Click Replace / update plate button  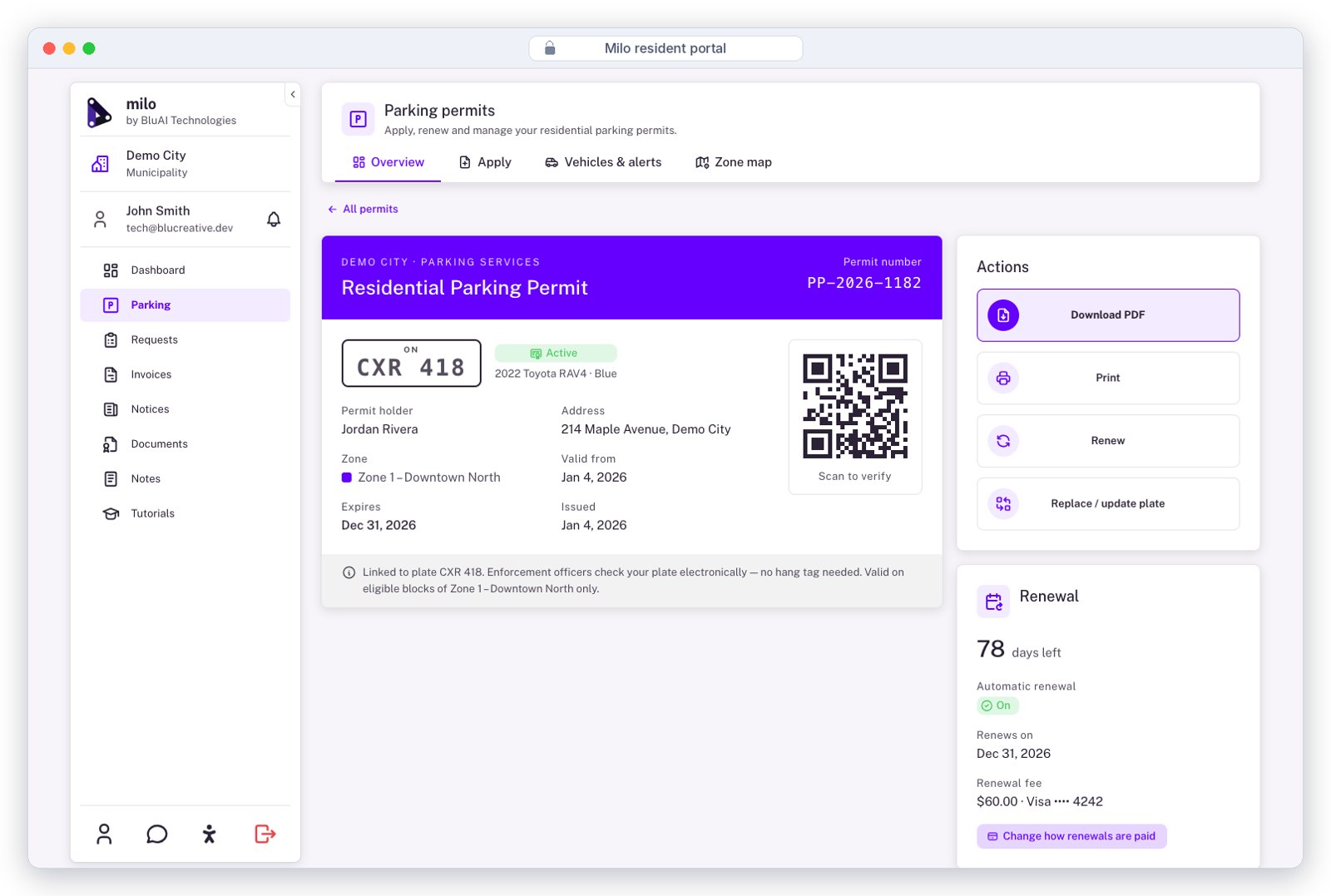point(1108,504)
